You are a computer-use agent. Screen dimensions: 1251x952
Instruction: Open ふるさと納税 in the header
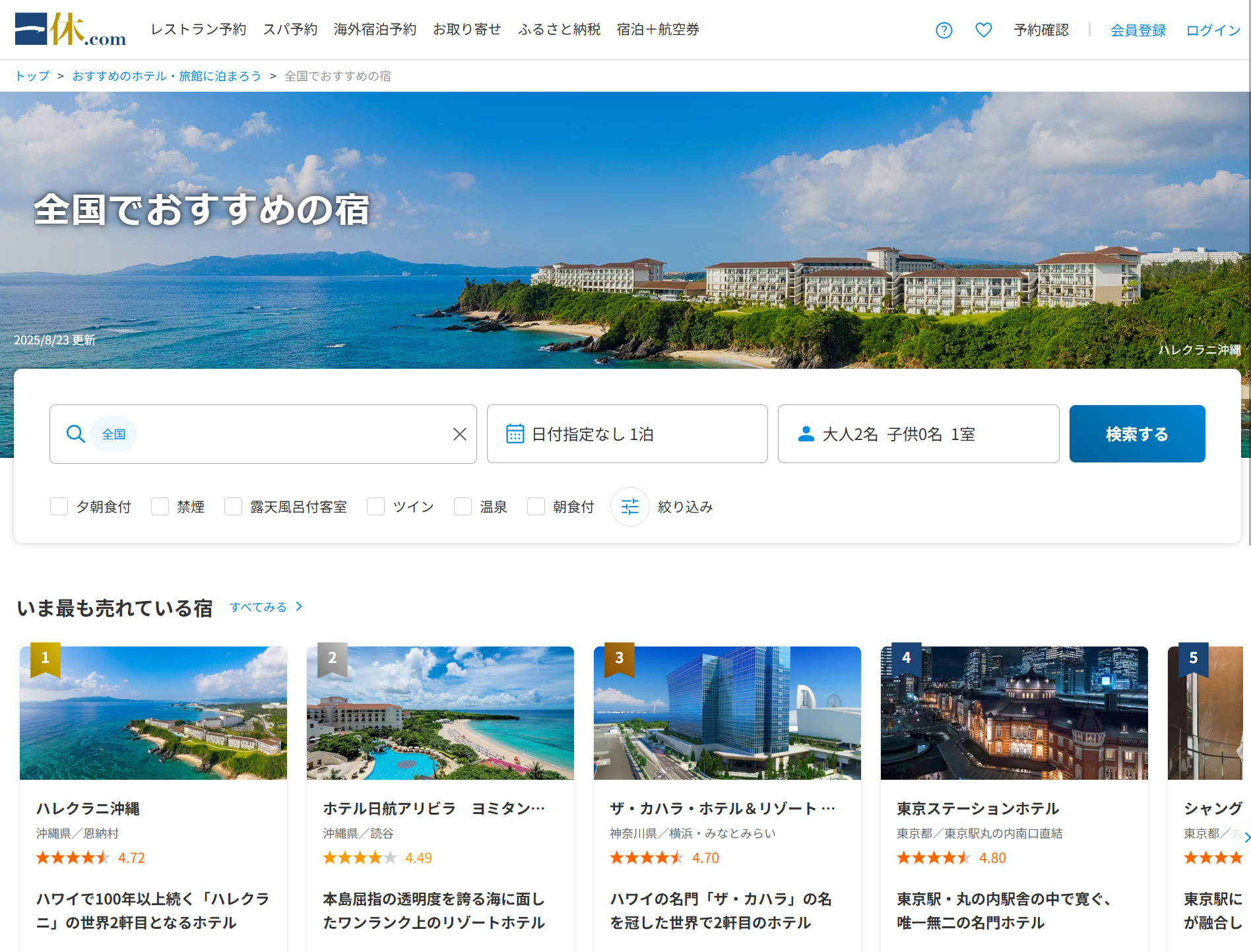point(559,30)
